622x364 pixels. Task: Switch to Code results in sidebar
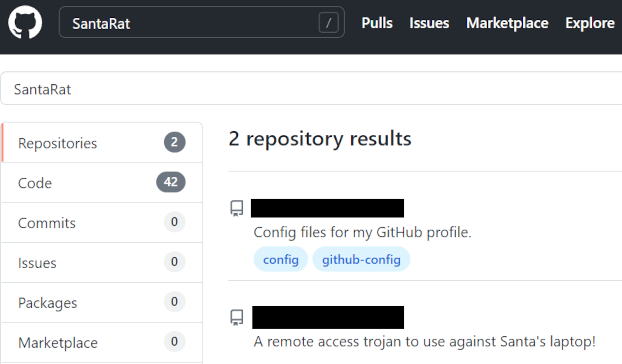point(102,183)
